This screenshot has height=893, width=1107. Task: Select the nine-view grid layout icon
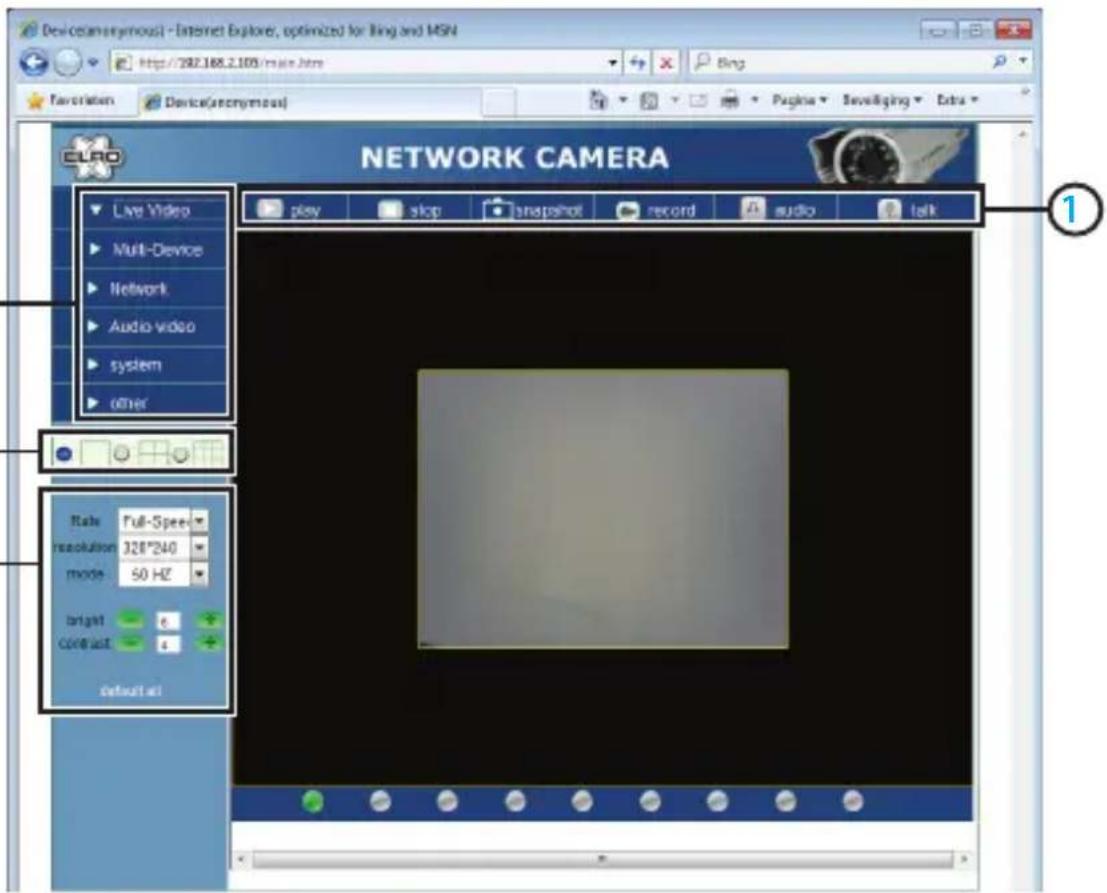click(210, 453)
